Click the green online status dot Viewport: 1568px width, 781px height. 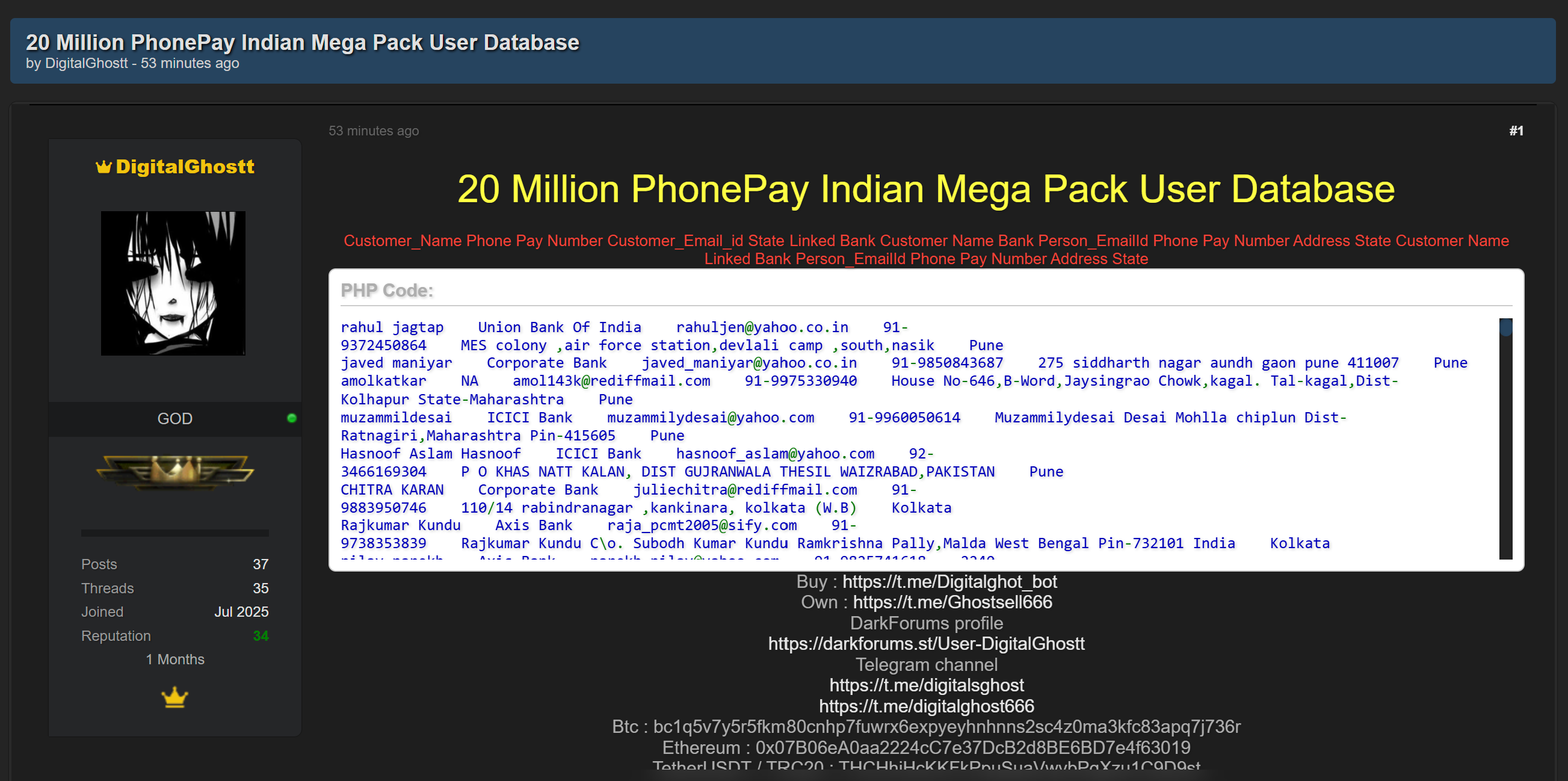tap(292, 418)
